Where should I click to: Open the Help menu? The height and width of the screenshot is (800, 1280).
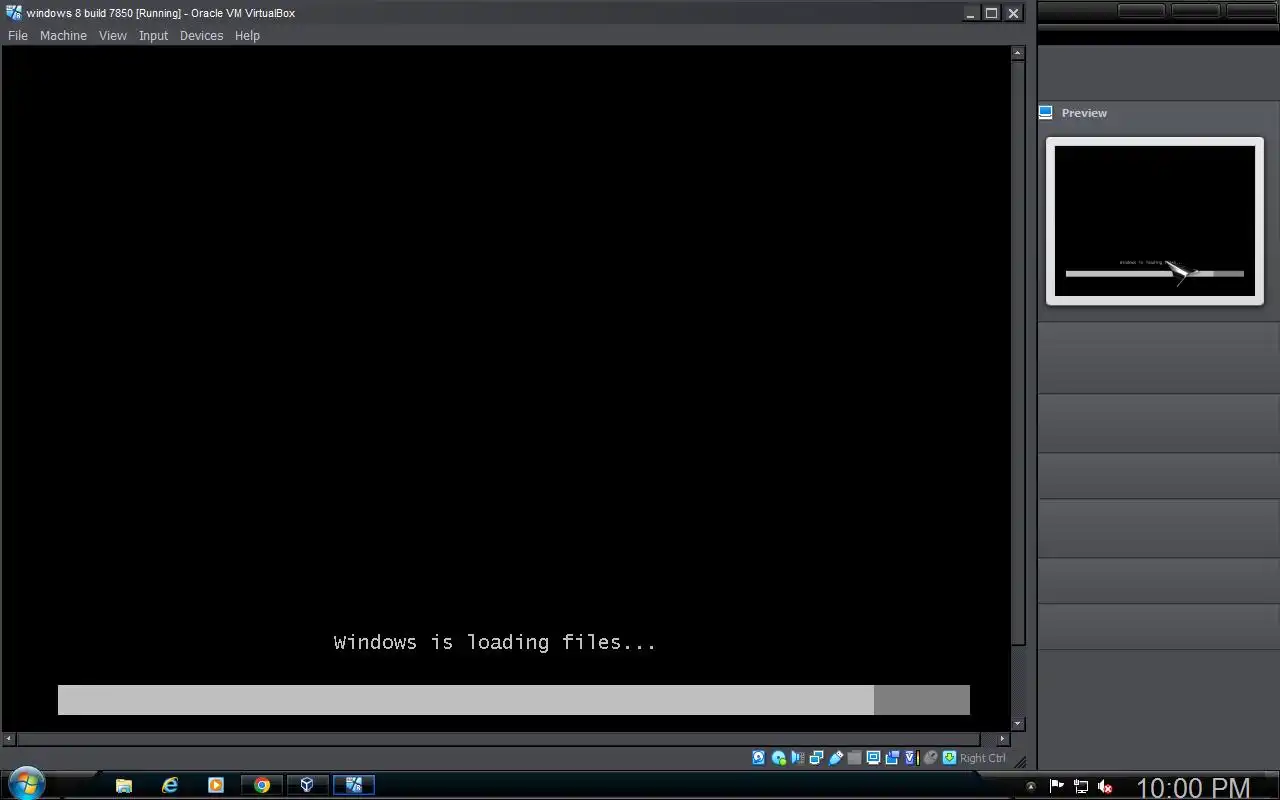(x=247, y=35)
